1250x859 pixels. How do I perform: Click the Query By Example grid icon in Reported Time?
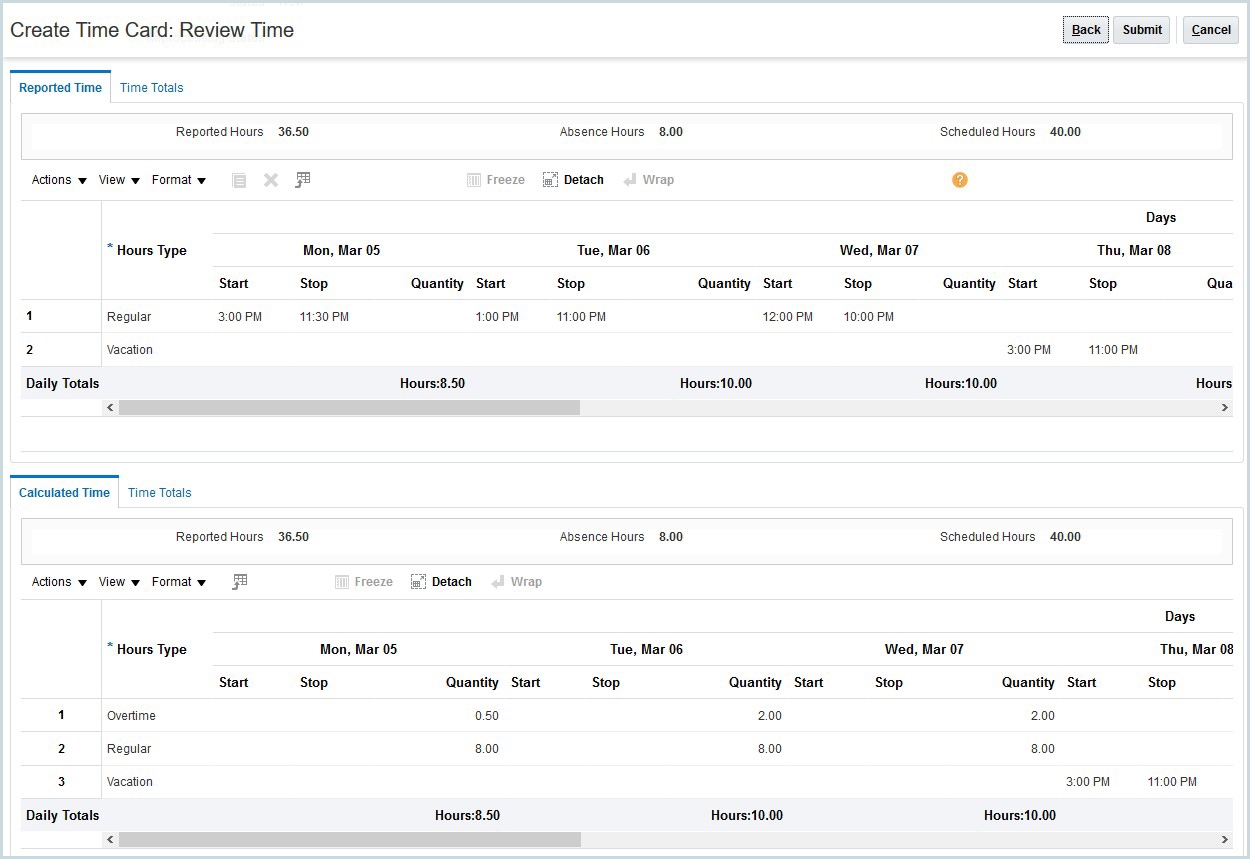pyautogui.click(x=303, y=179)
